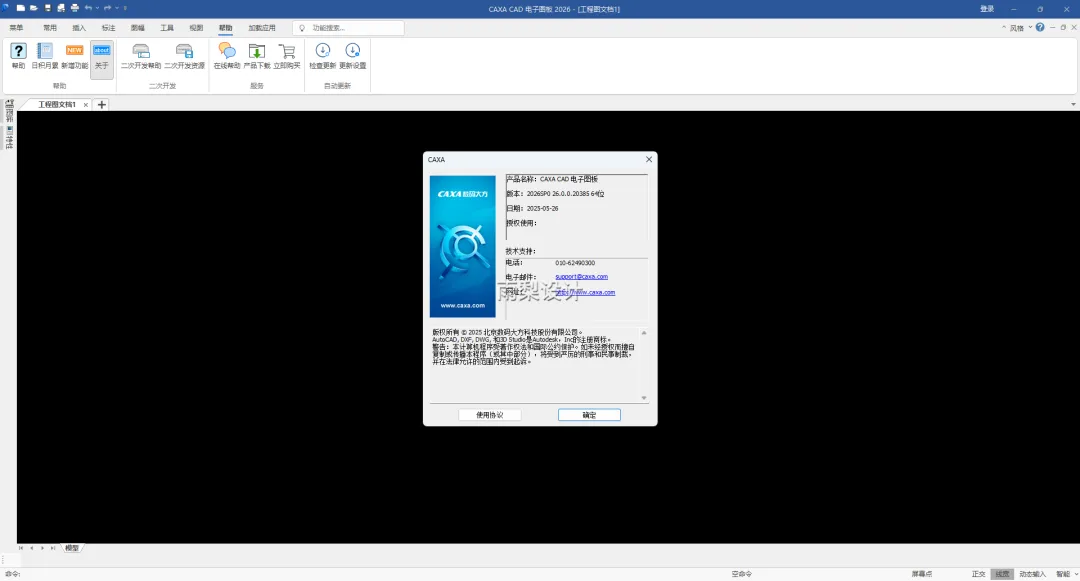This screenshot has width=1080, height=581.
Task: Click the Undo arrow in title bar
Action: [88, 8]
